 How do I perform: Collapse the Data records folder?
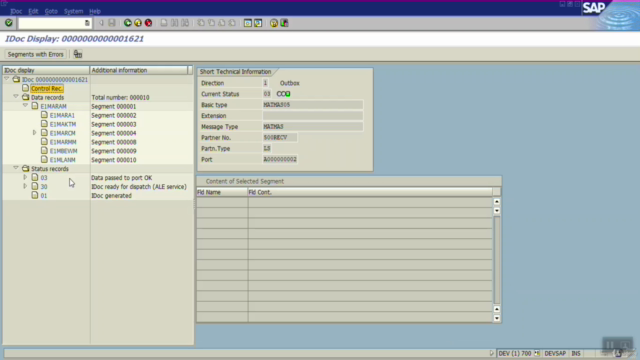pyautogui.click(x=16, y=97)
